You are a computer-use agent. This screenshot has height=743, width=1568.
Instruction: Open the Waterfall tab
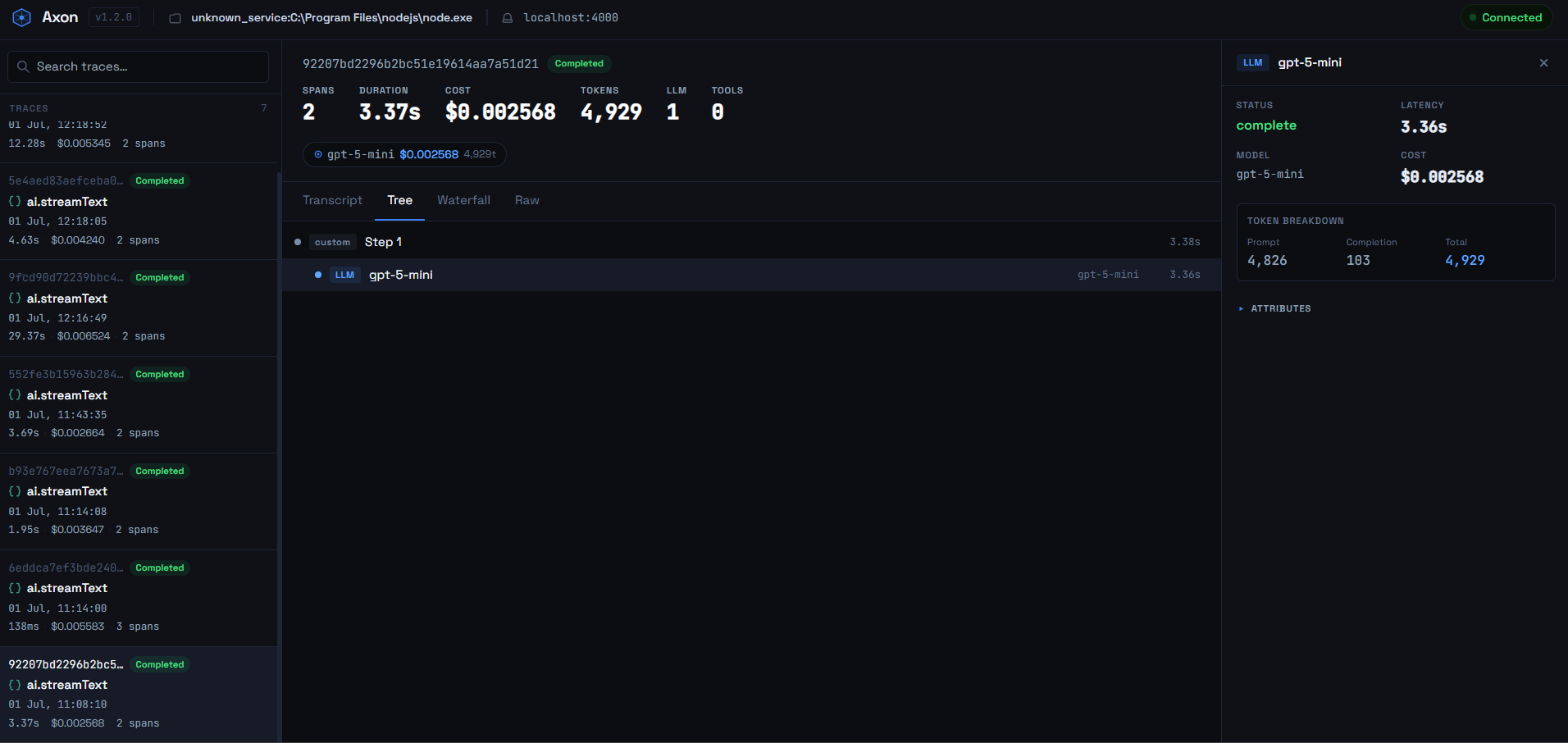[x=463, y=200]
